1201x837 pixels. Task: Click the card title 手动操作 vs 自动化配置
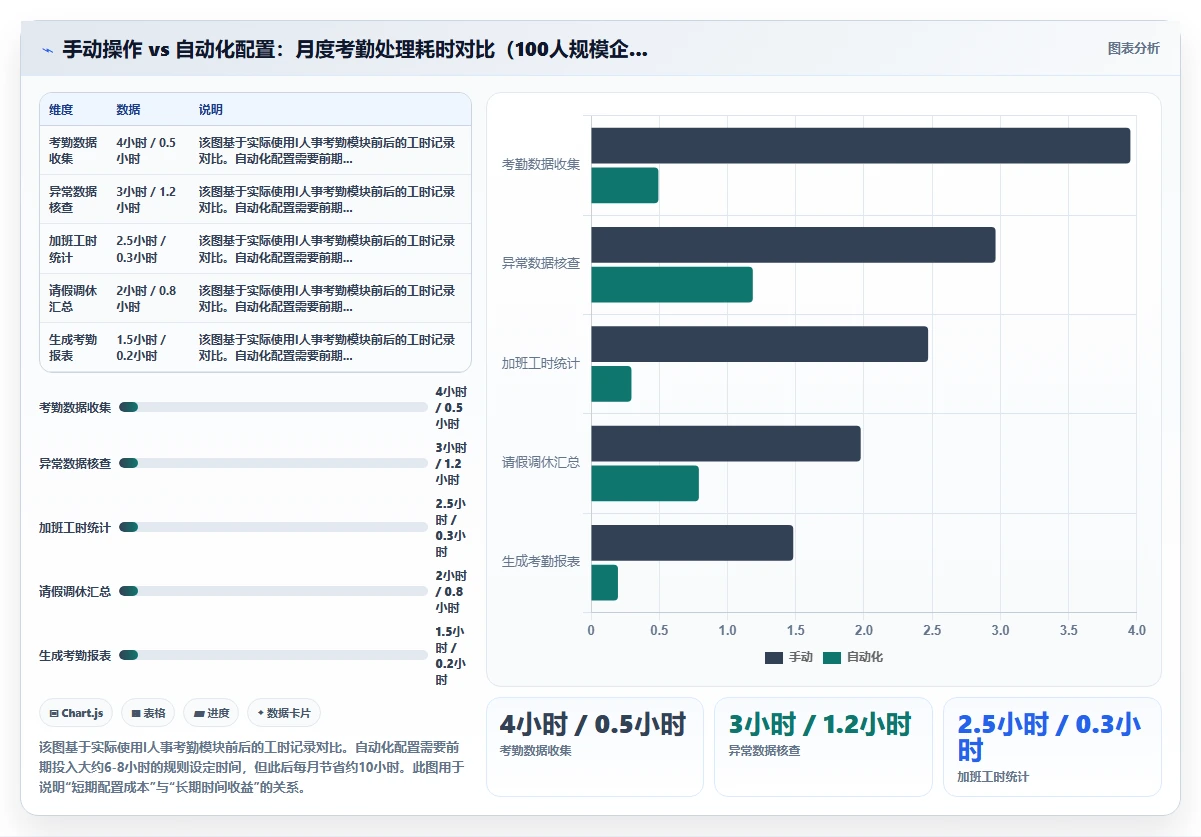355,49
